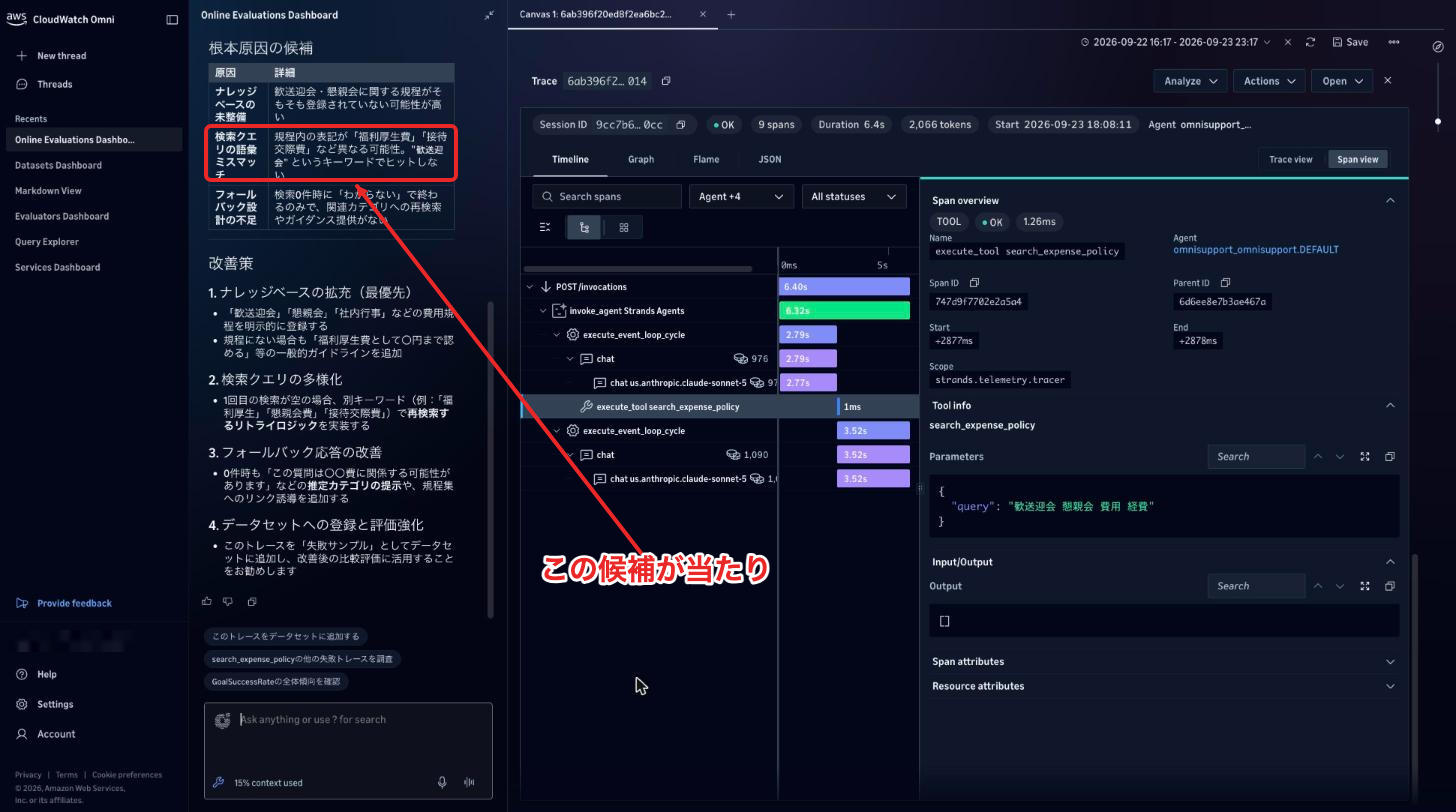1456x812 pixels.
Task: Click the voice waveform icon in chat input
Action: tap(469, 782)
